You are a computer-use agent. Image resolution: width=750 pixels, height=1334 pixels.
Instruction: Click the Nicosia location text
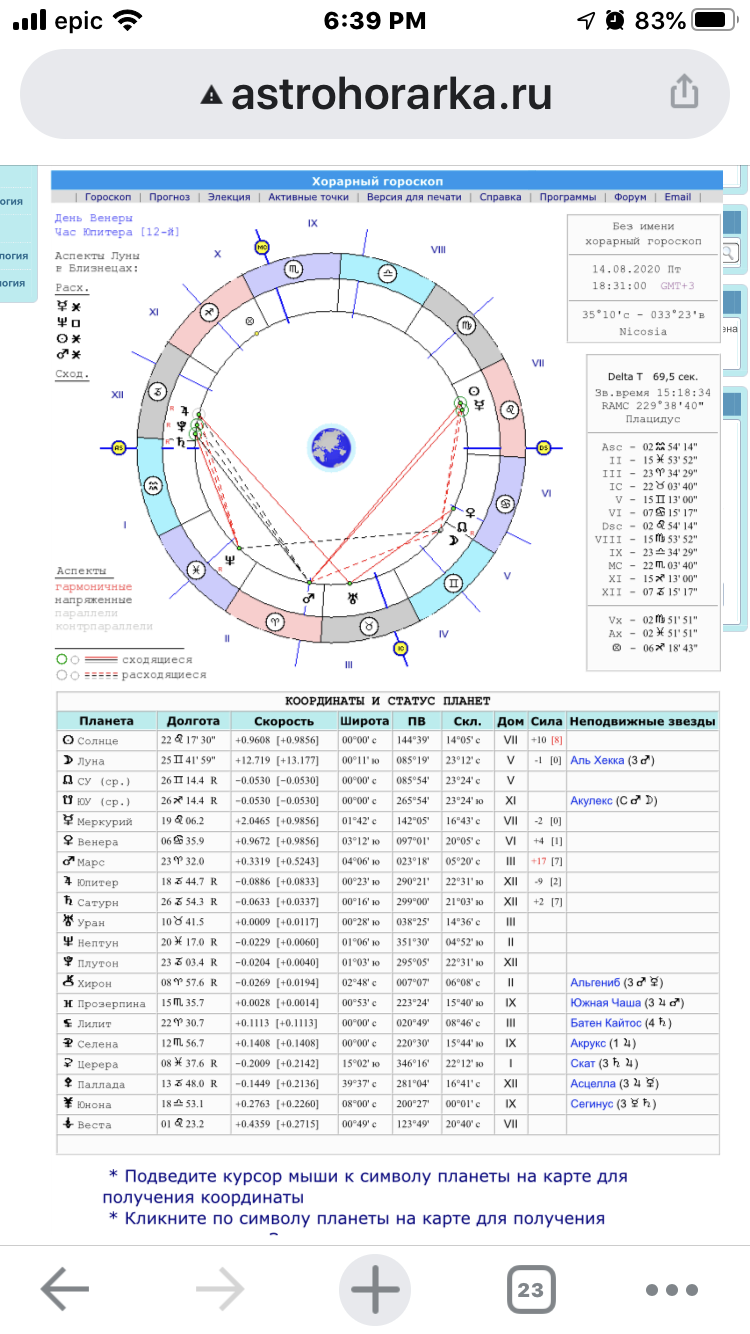click(644, 333)
